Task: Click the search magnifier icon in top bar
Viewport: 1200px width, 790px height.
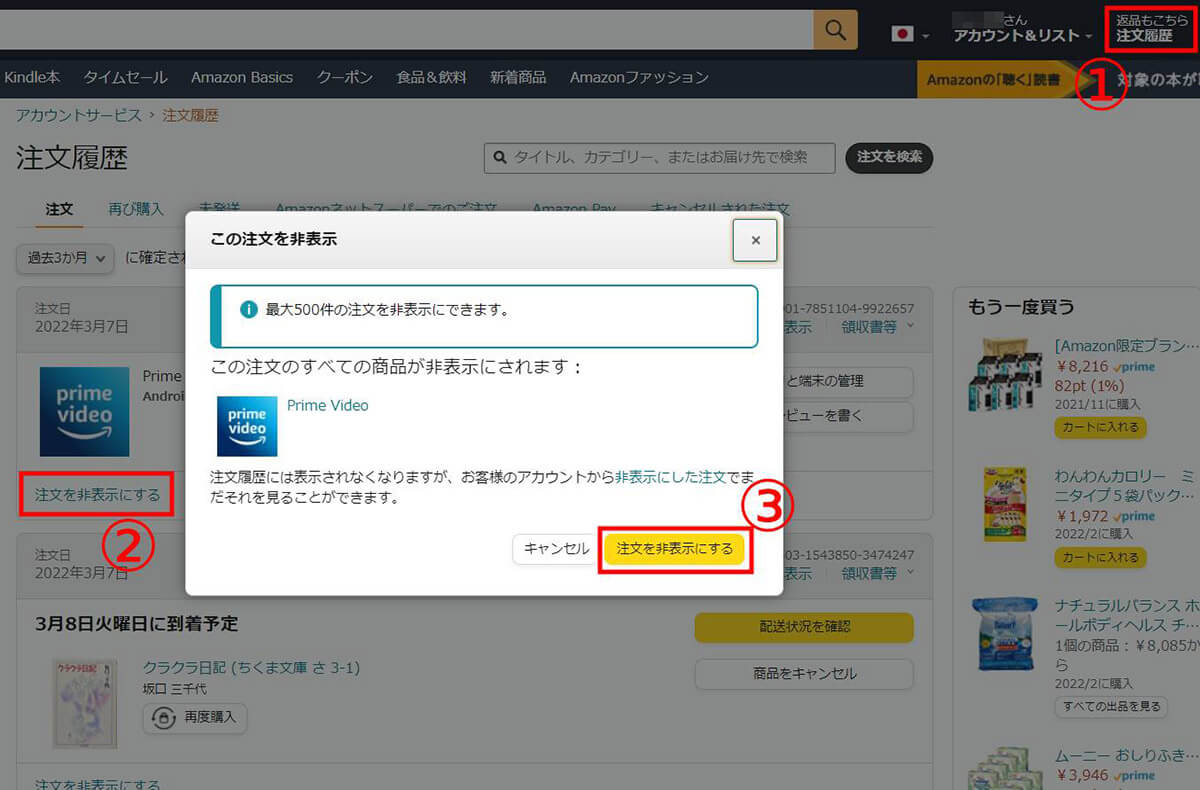Action: click(836, 29)
